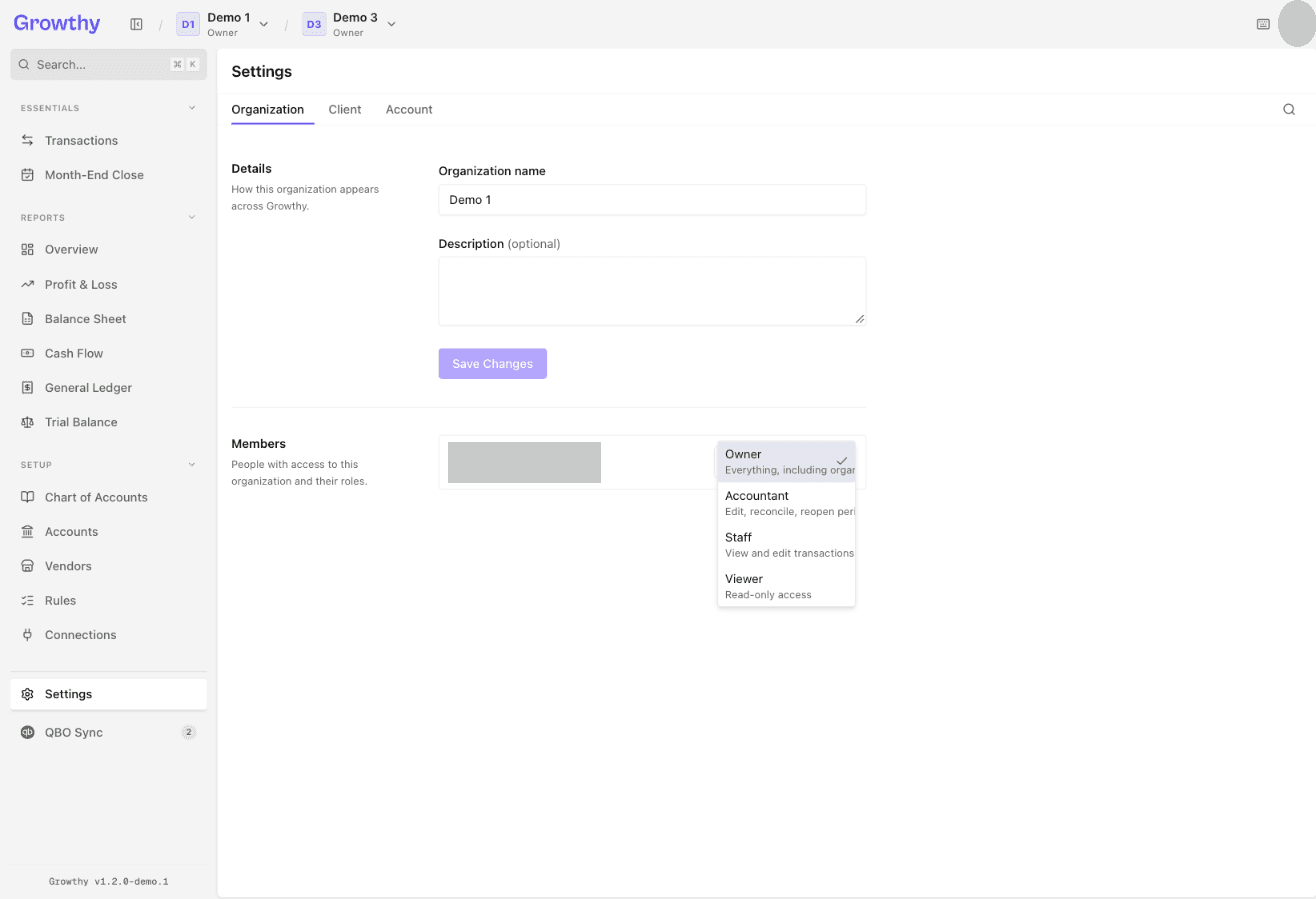
Task: Collapse the sidebar panel icon
Action: tap(137, 24)
